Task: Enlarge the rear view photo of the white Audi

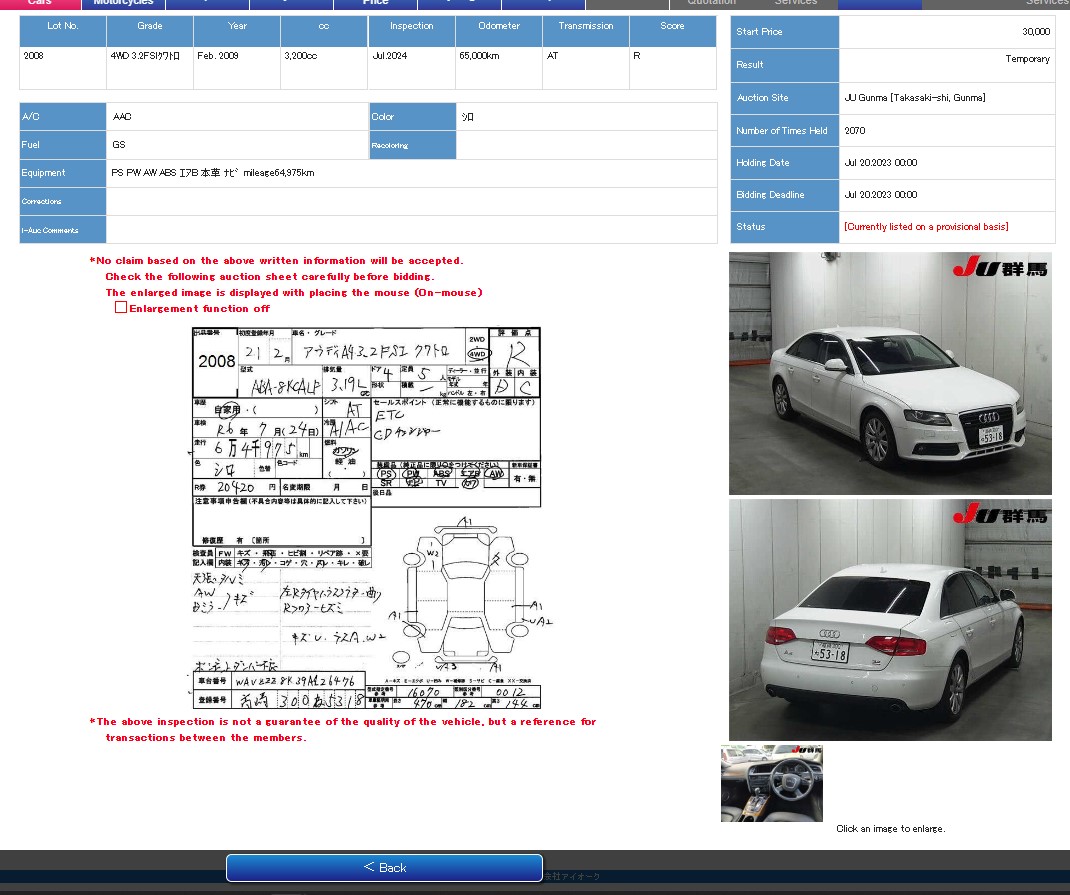Action: click(x=890, y=619)
